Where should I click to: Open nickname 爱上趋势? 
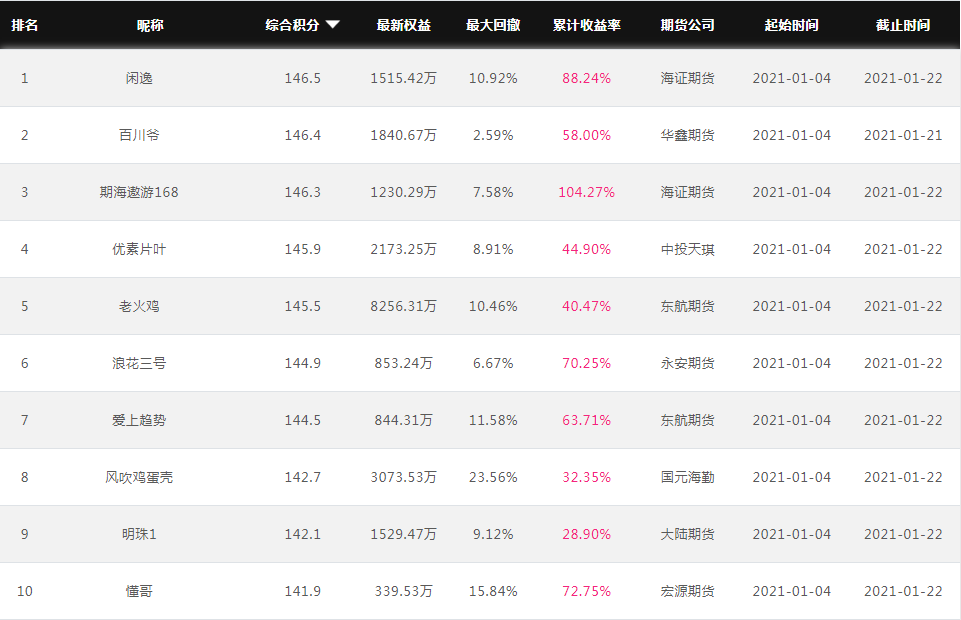(x=139, y=420)
